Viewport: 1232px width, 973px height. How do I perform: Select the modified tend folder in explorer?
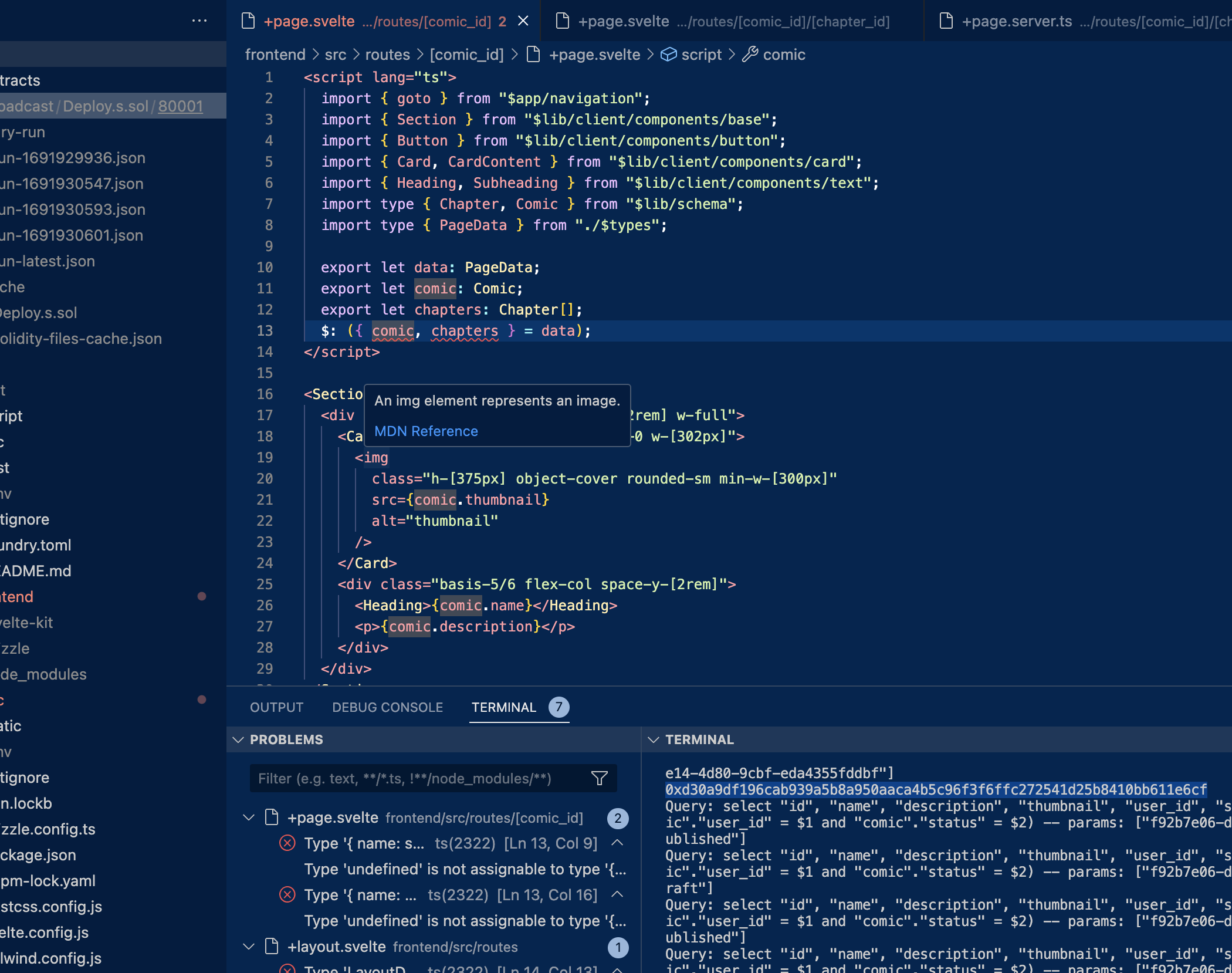[x=17, y=597]
